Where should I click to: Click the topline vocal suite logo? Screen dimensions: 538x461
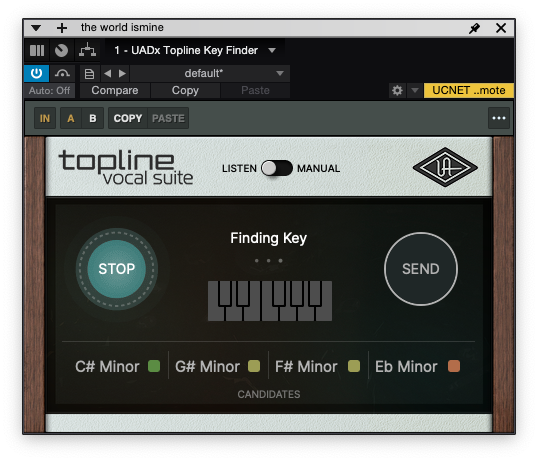pyautogui.click(x=126, y=168)
